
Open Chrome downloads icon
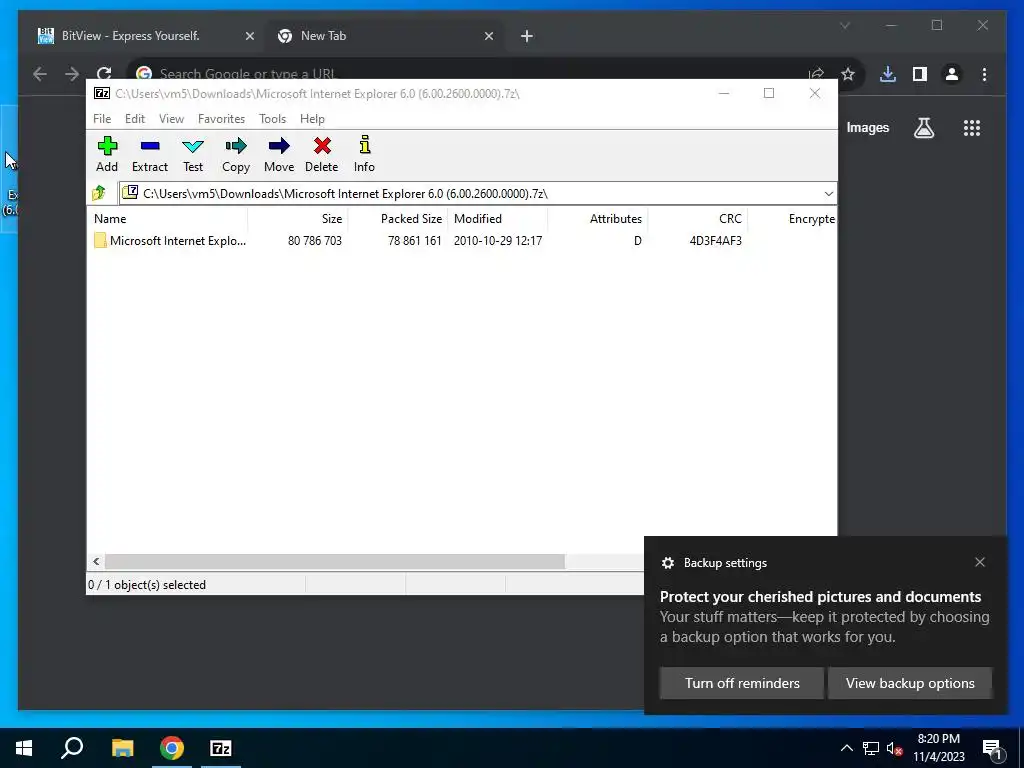[x=888, y=74]
